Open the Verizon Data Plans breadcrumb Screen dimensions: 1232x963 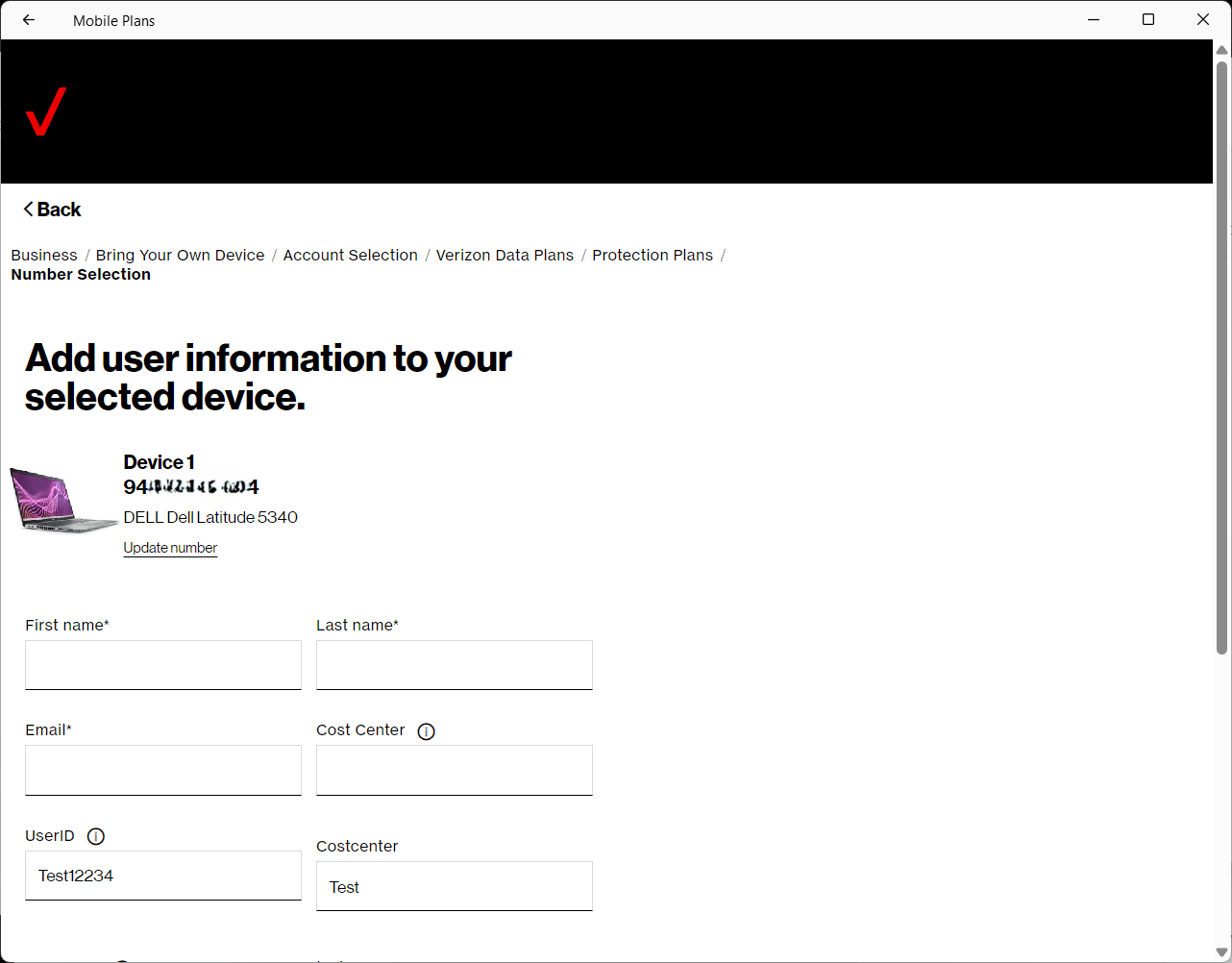[505, 255]
